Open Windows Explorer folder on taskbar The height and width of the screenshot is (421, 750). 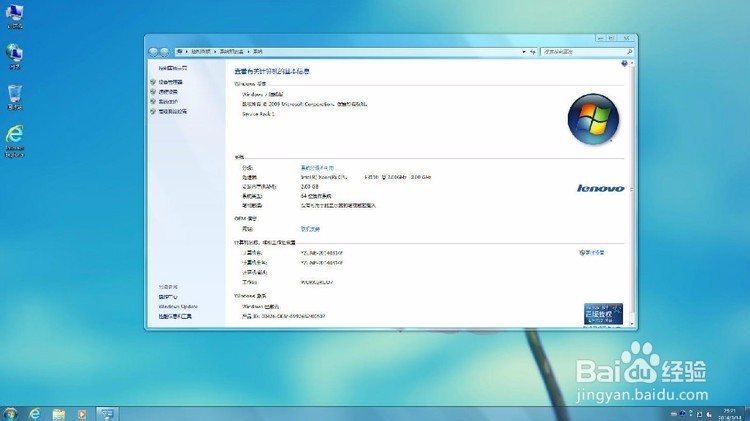(x=58, y=414)
